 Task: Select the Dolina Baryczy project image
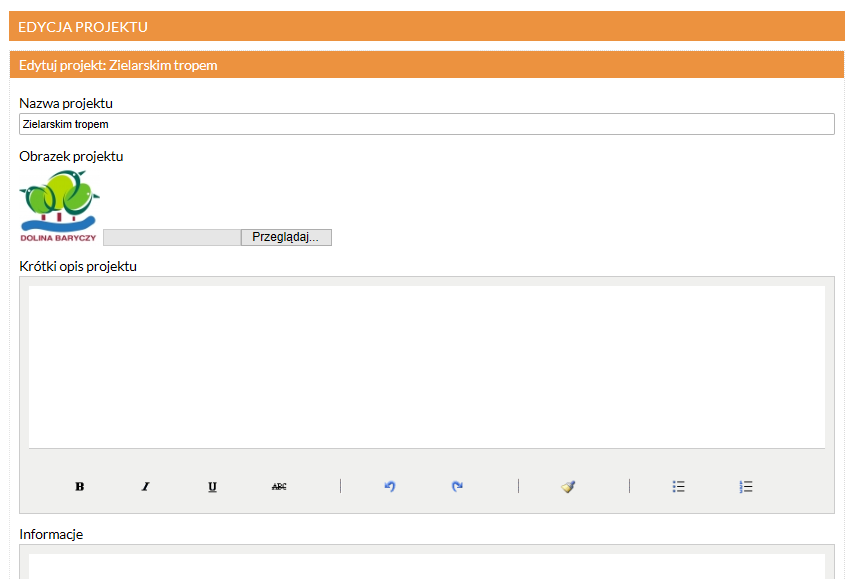click(59, 206)
